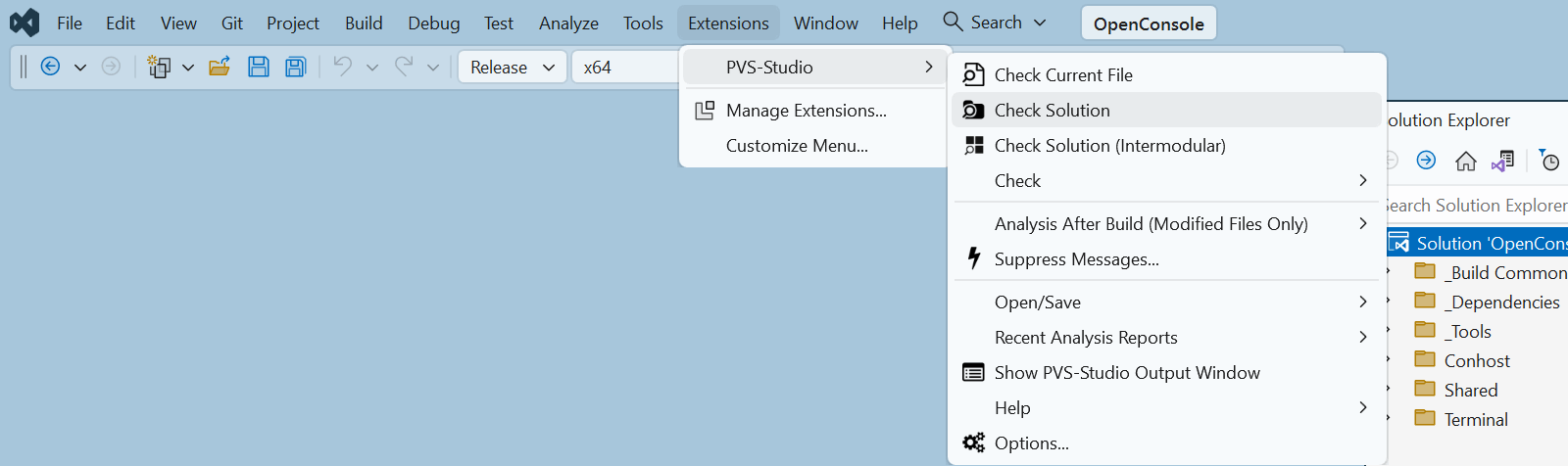Click the Navigate Backward arrow icon
Screen dimensions: 1568x466
coord(51,67)
